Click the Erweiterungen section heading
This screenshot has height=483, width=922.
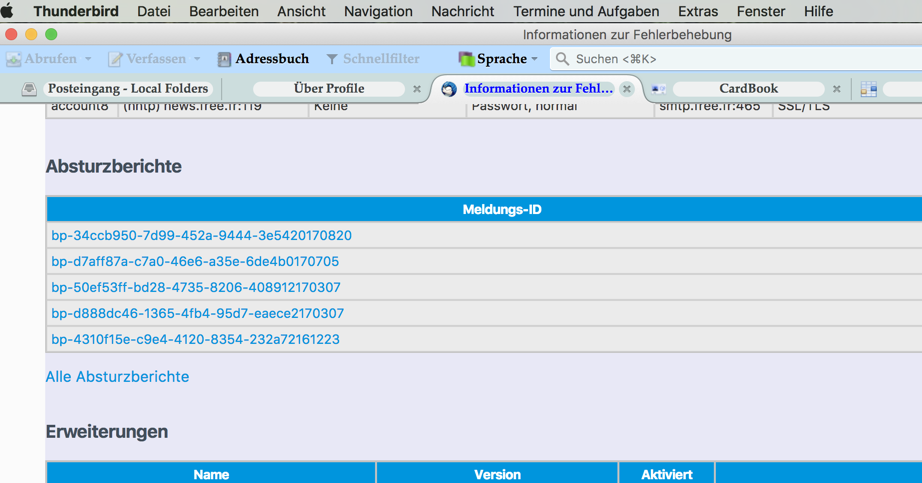(107, 432)
